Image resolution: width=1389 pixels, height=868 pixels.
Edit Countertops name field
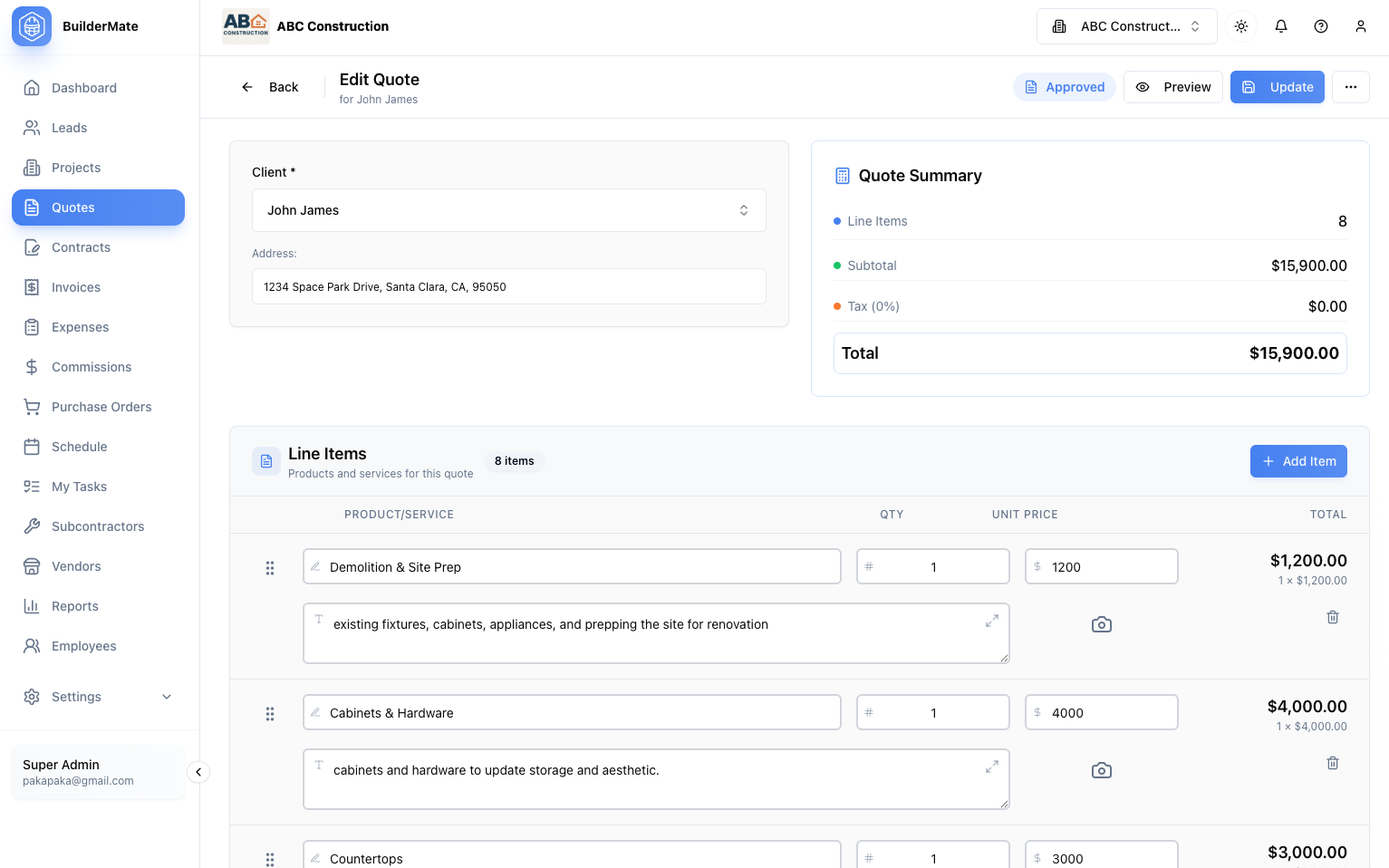[572, 854]
